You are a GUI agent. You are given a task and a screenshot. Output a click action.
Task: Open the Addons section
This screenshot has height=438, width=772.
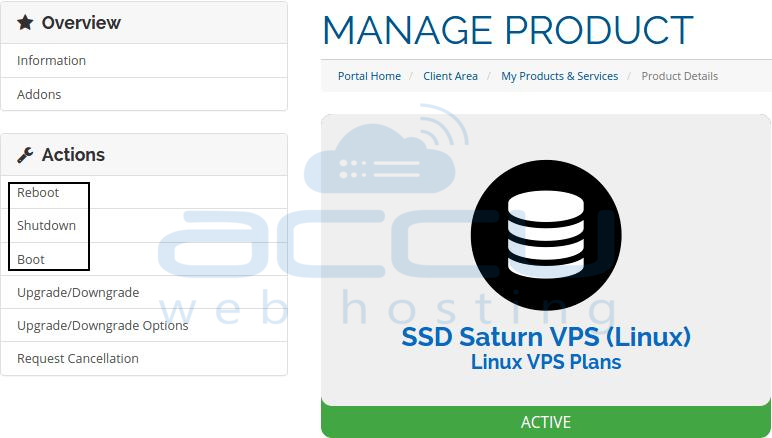144,94
